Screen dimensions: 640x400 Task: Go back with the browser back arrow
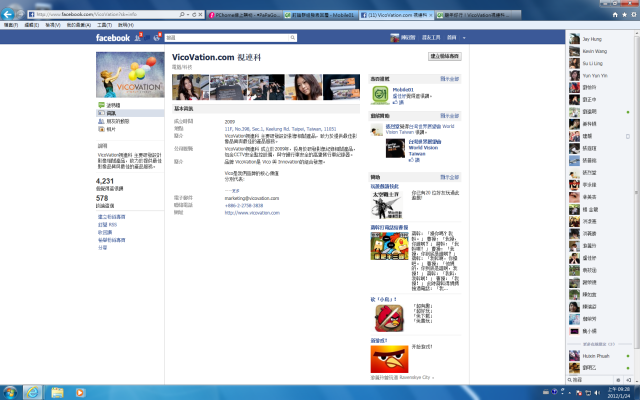point(7,14)
